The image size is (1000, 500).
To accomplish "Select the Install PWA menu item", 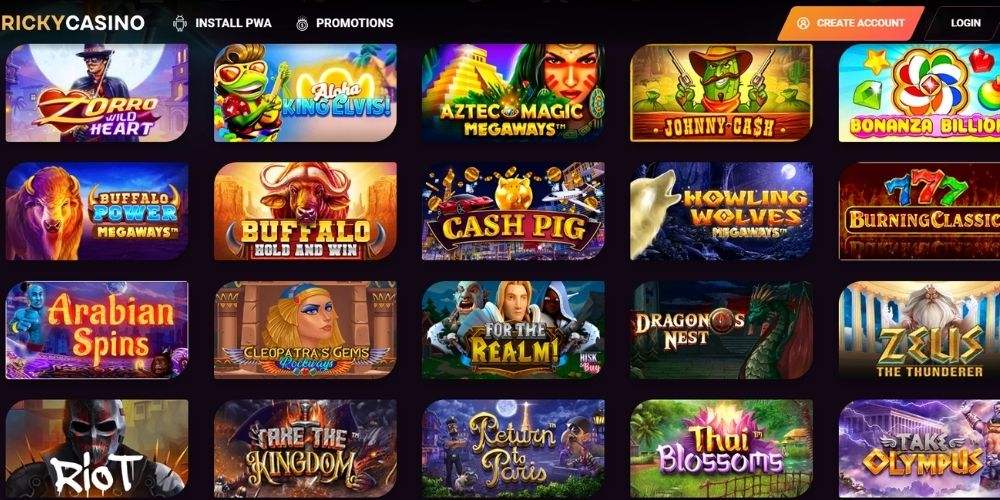I will (233, 23).
